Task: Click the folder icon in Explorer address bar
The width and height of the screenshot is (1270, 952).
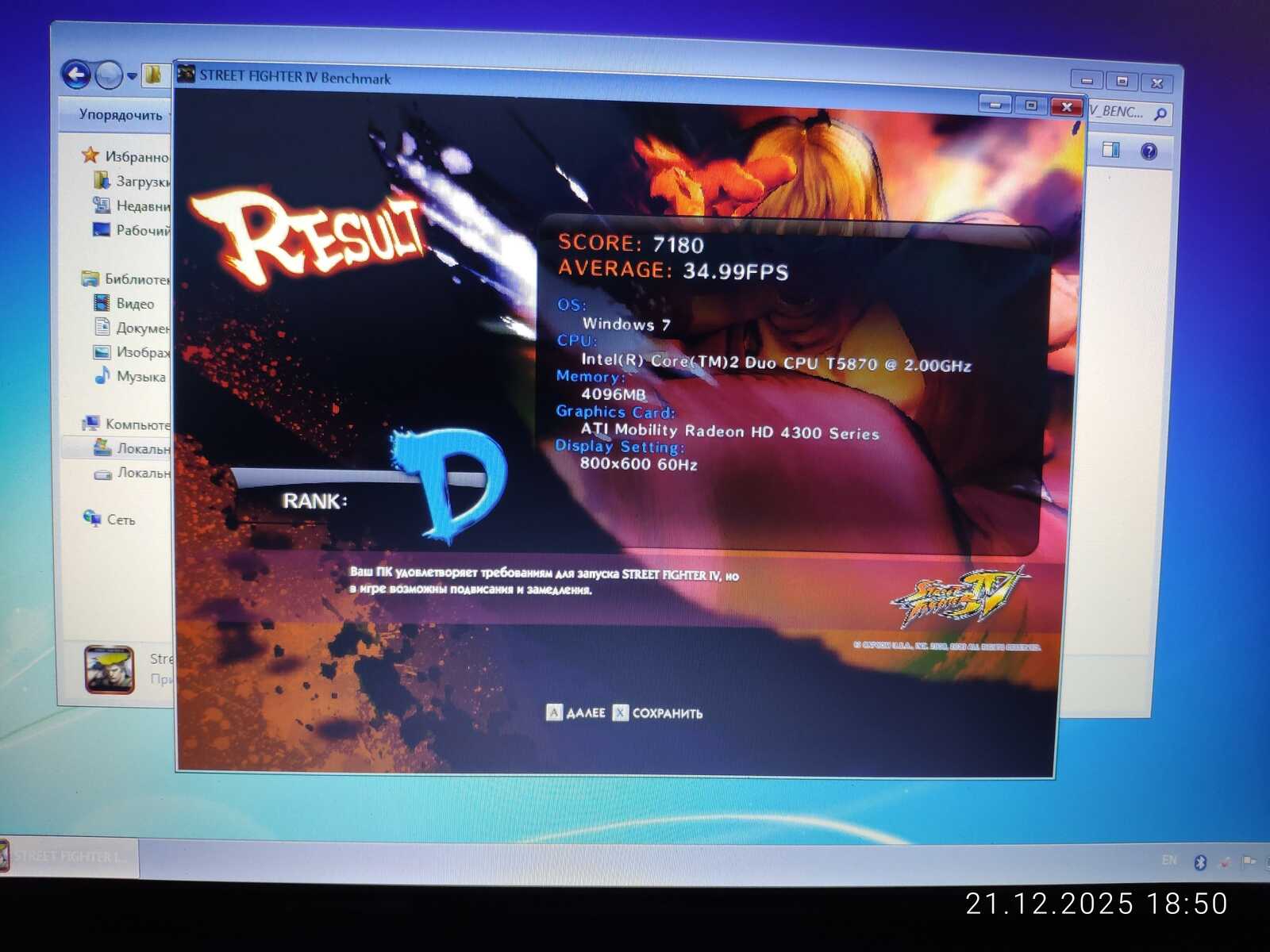Action: tap(154, 75)
